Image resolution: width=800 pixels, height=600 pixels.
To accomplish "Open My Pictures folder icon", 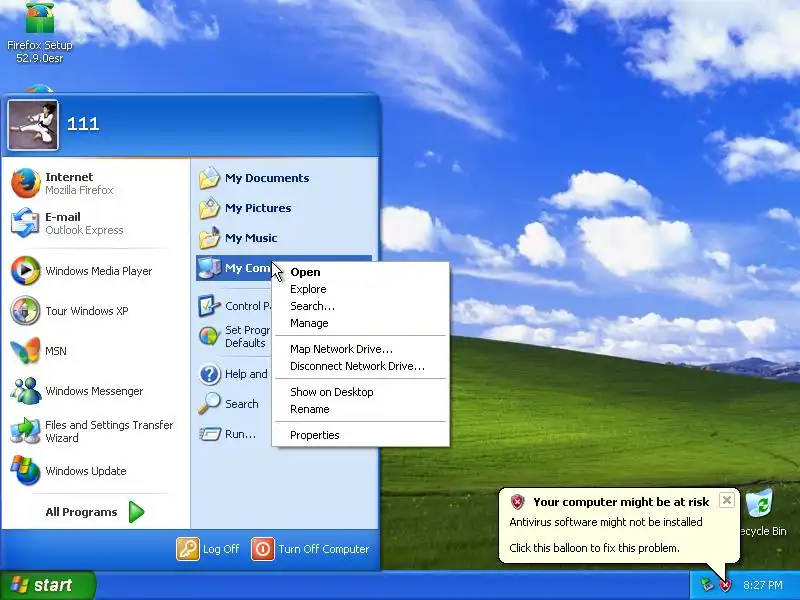I will (209, 208).
